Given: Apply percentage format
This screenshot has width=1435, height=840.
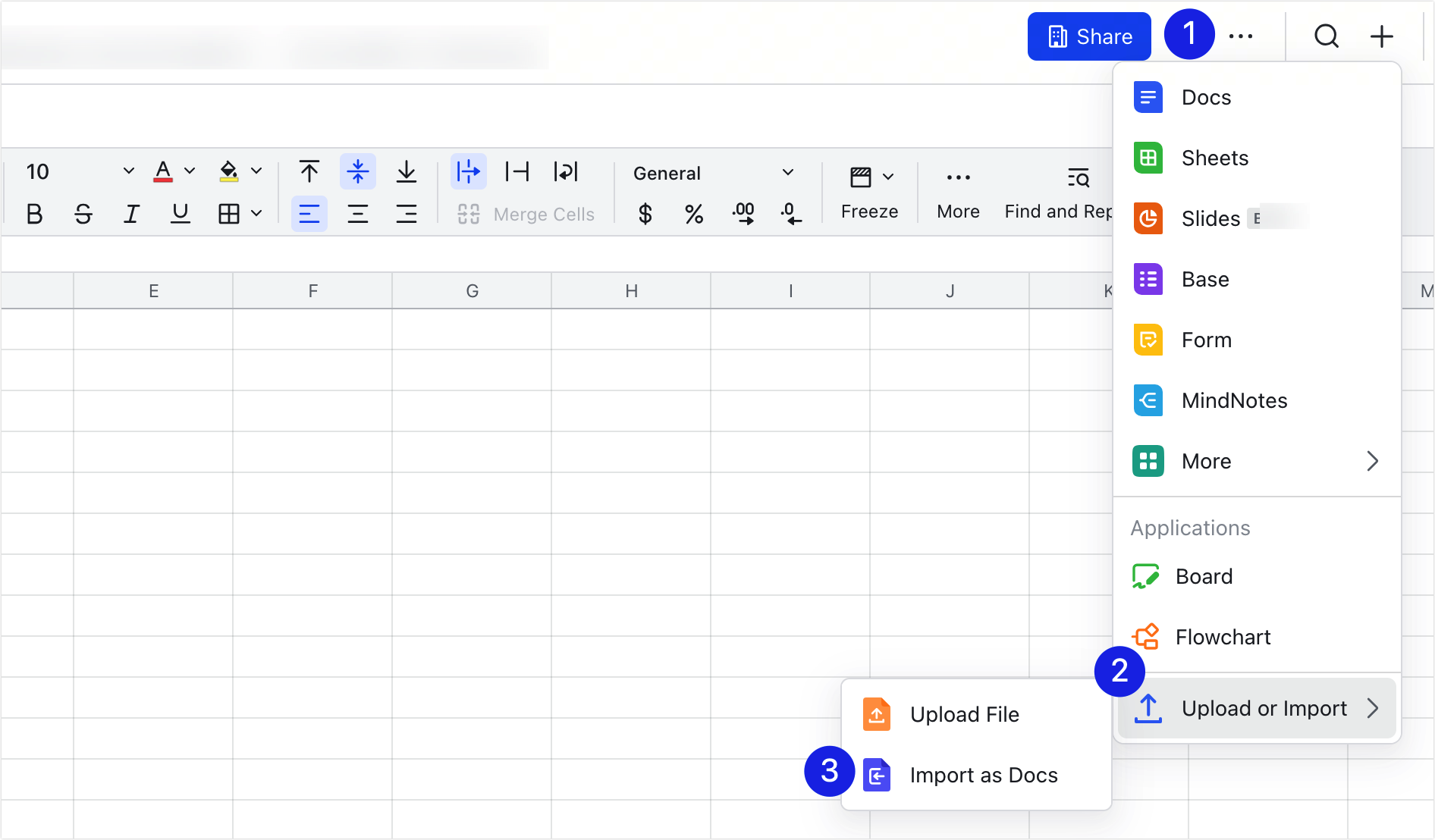Looking at the screenshot, I should pos(694,214).
